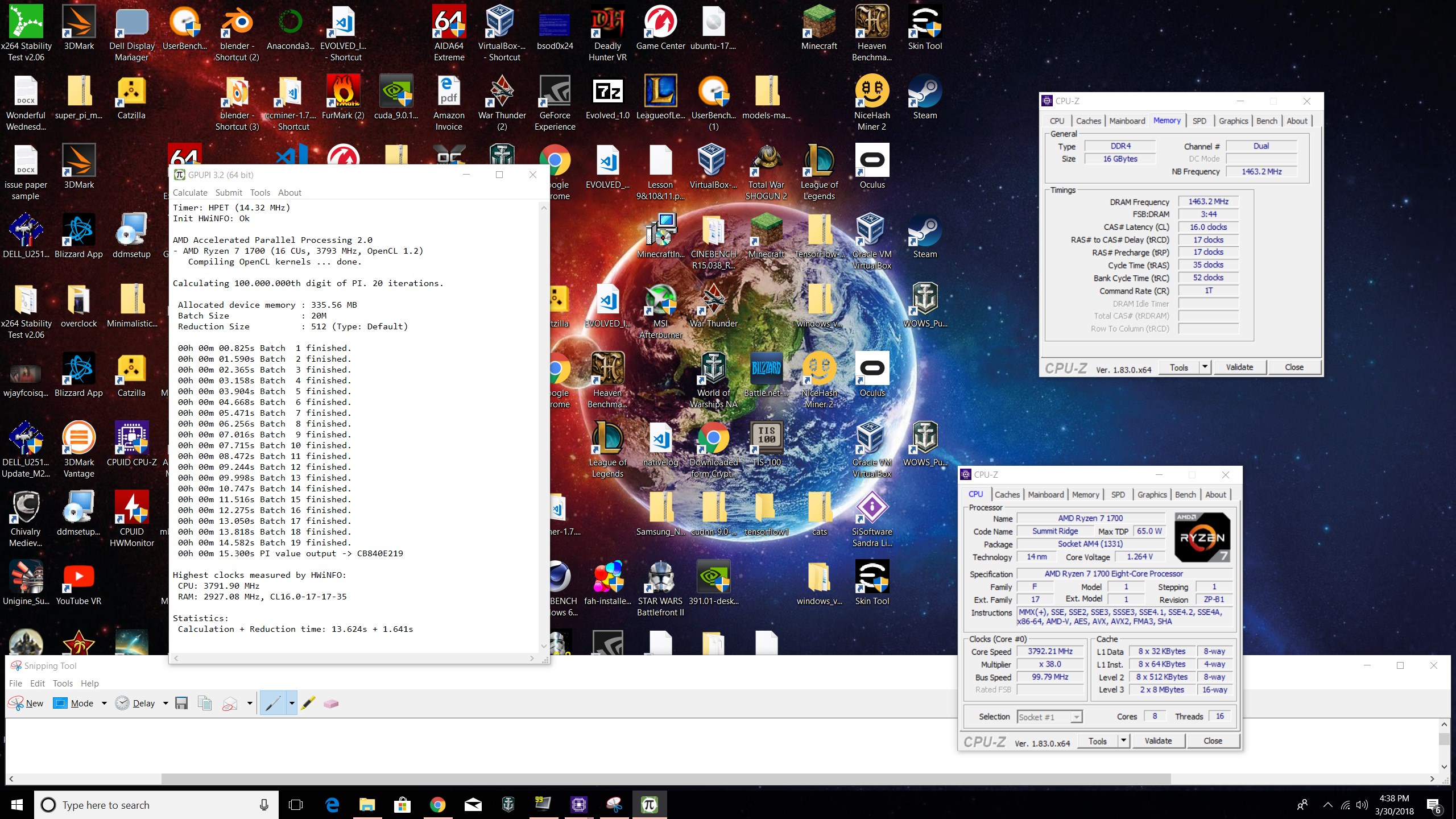Click the Task View taskbar icon
The height and width of the screenshot is (819, 1456).
(296, 805)
